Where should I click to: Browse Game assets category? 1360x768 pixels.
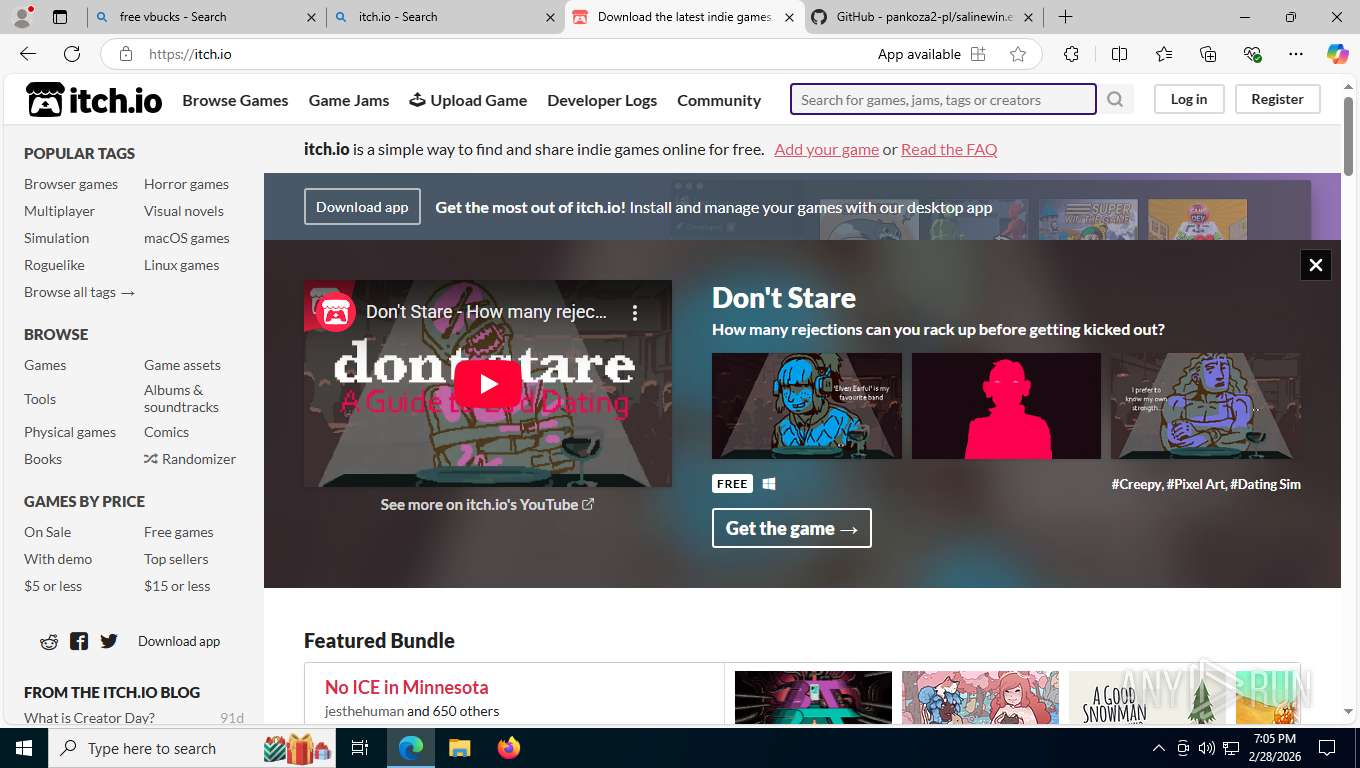click(182, 365)
